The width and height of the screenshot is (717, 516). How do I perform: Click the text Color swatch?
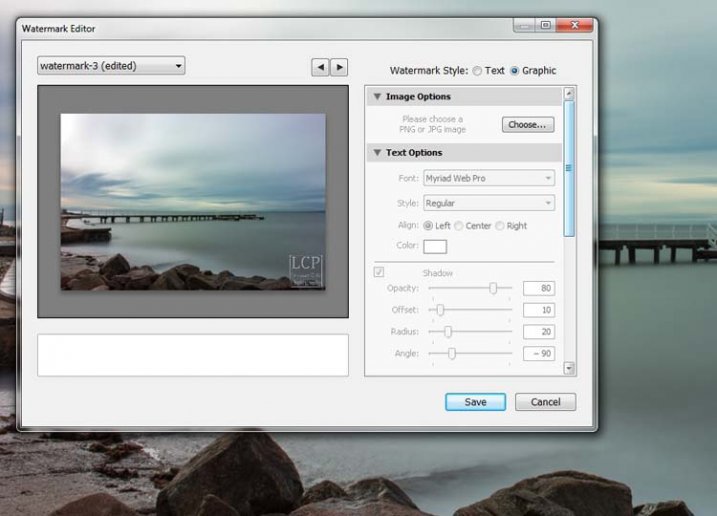pos(435,247)
